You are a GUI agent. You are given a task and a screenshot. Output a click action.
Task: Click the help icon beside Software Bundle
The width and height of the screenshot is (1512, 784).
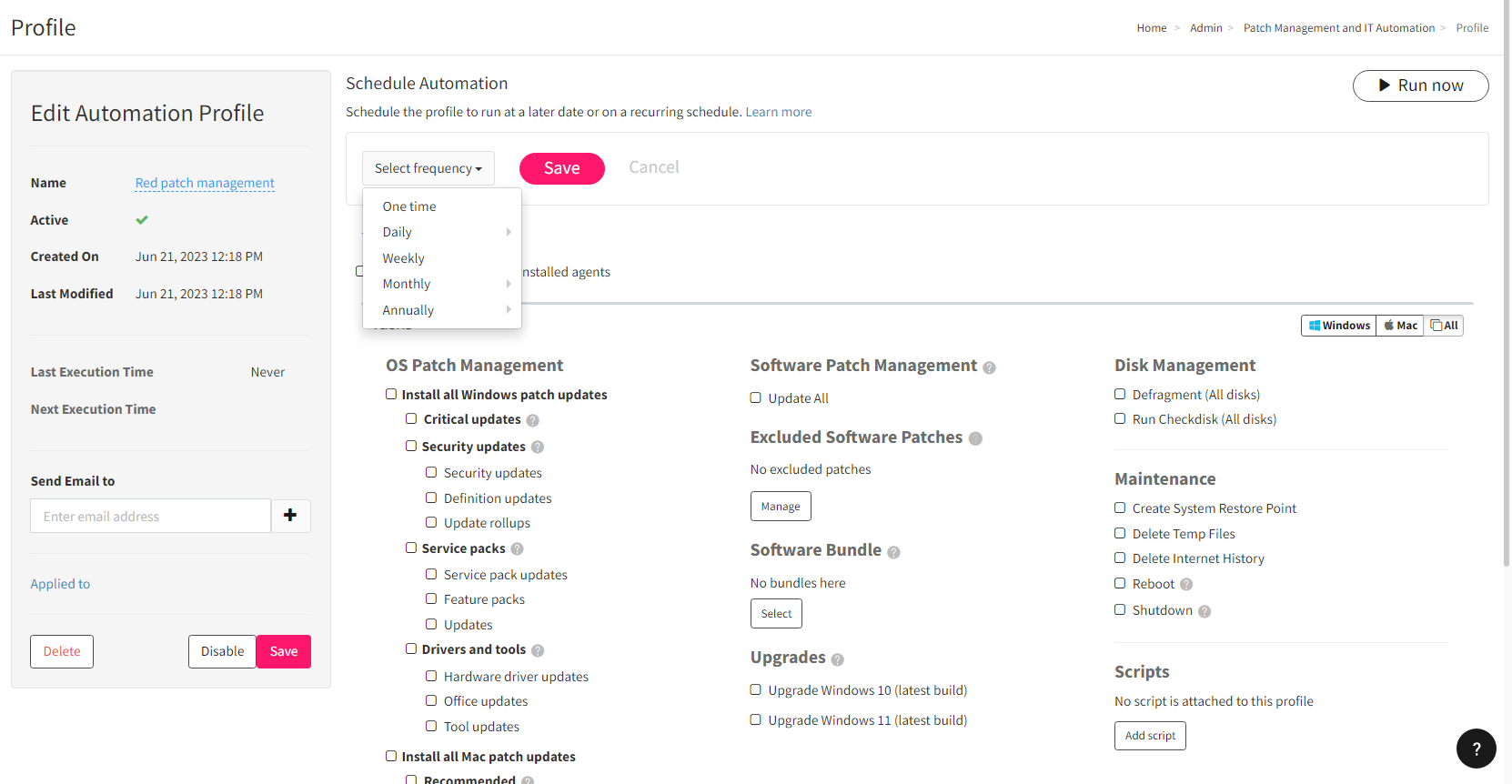pos(893,552)
